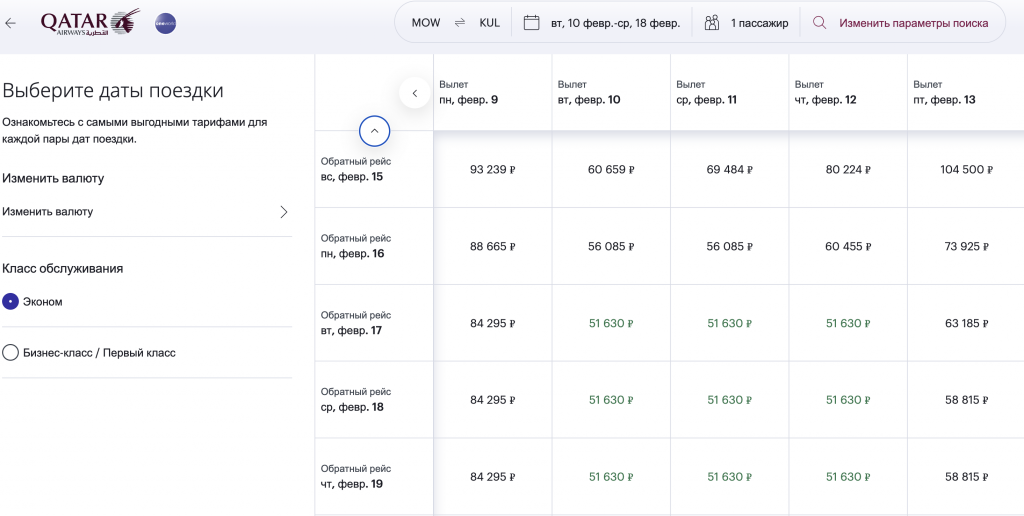Choose 60 659 ₽ fare for Feb 10–15
Image resolution: width=1024 pixels, height=516 pixels.
[611, 170]
